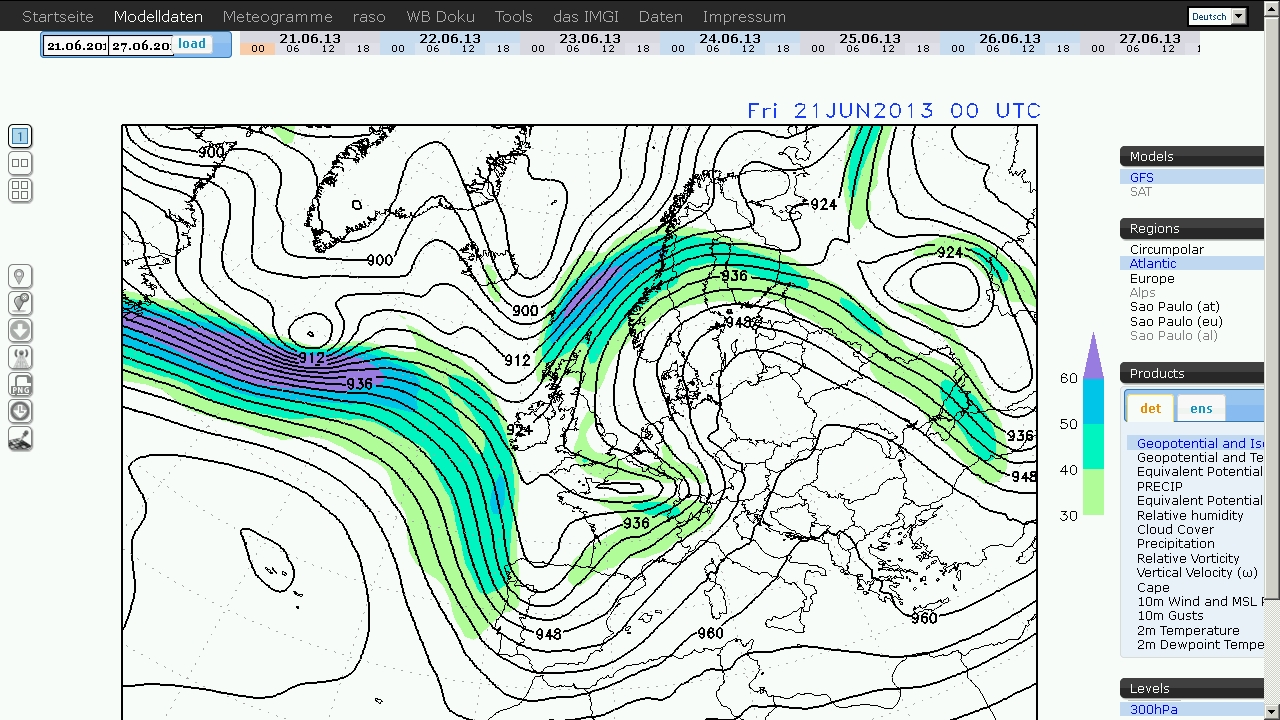Click the location pin marker icon

[x=20, y=277]
